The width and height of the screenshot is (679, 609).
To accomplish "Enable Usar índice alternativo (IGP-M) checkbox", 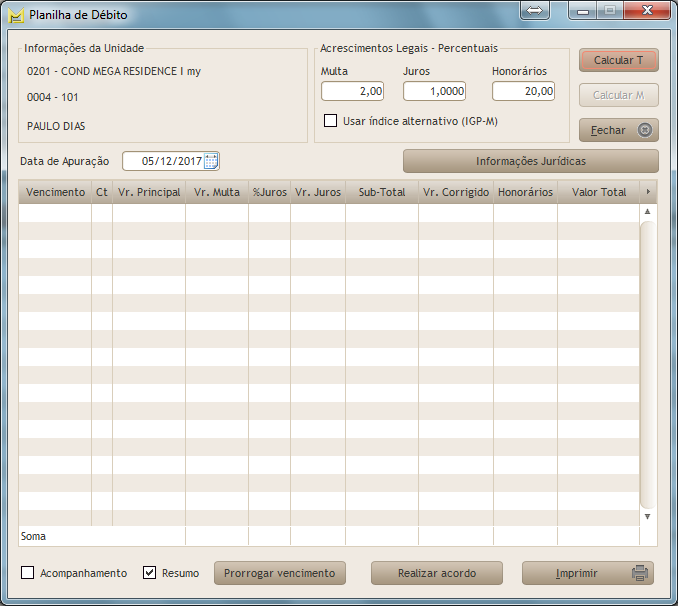I will click(x=330, y=121).
